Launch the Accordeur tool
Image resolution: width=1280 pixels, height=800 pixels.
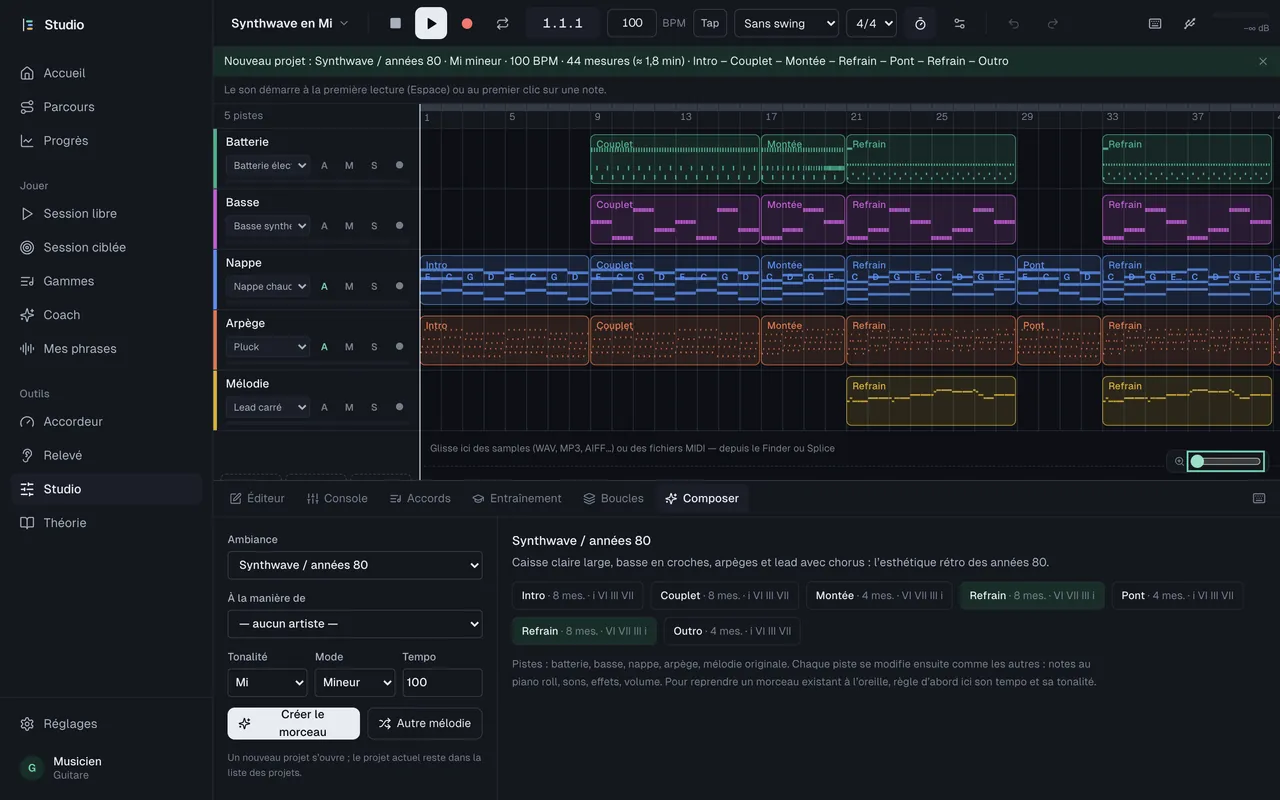tap(106, 422)
